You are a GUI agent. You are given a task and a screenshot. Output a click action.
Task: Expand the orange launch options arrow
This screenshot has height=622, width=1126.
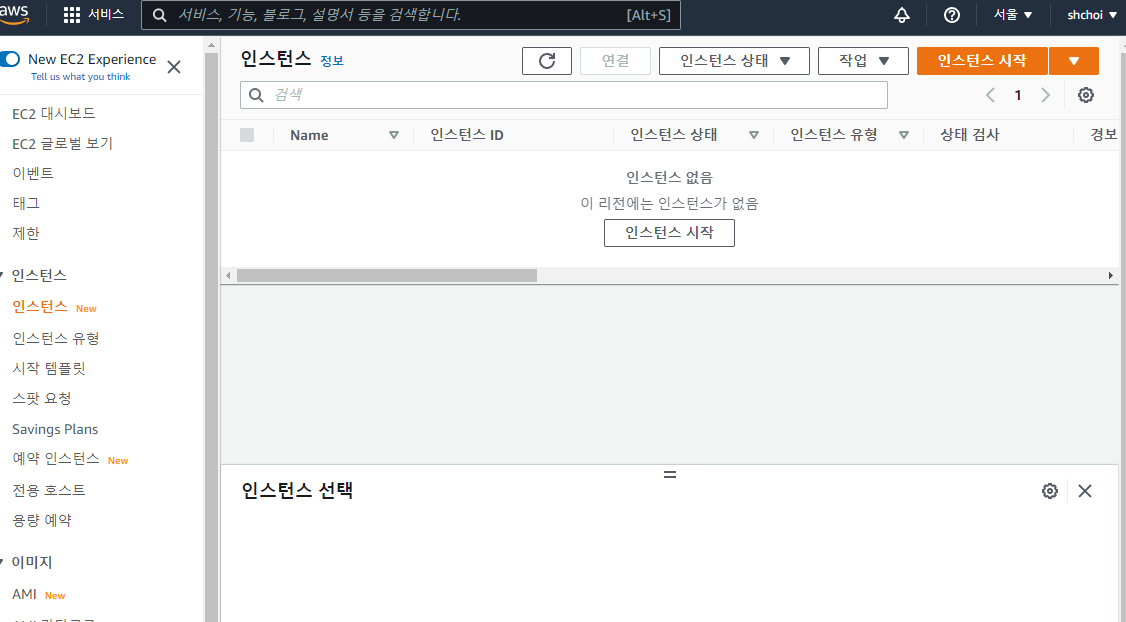coord(1074,61)
